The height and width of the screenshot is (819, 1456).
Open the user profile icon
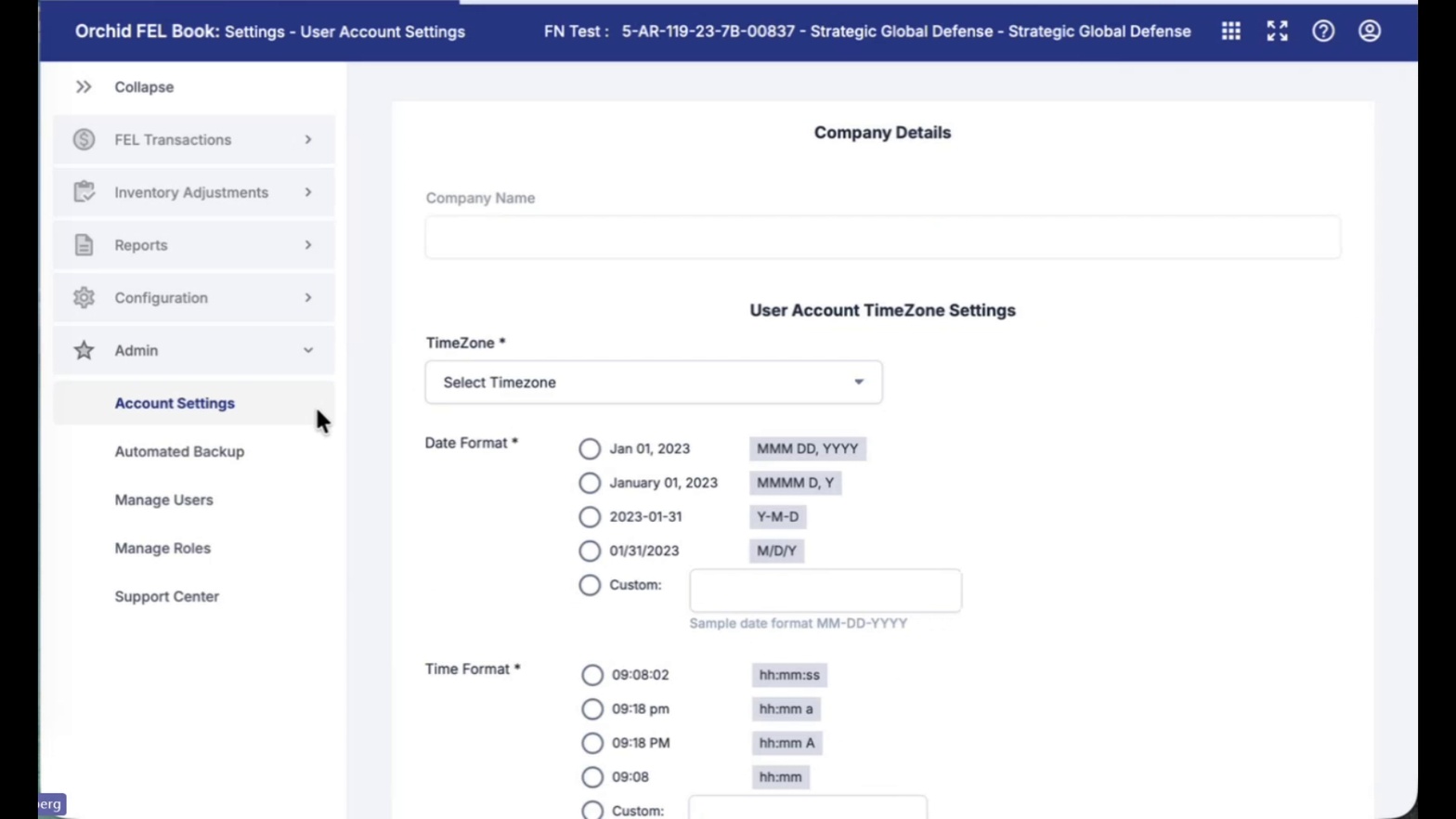click(x=1370, y=31)
